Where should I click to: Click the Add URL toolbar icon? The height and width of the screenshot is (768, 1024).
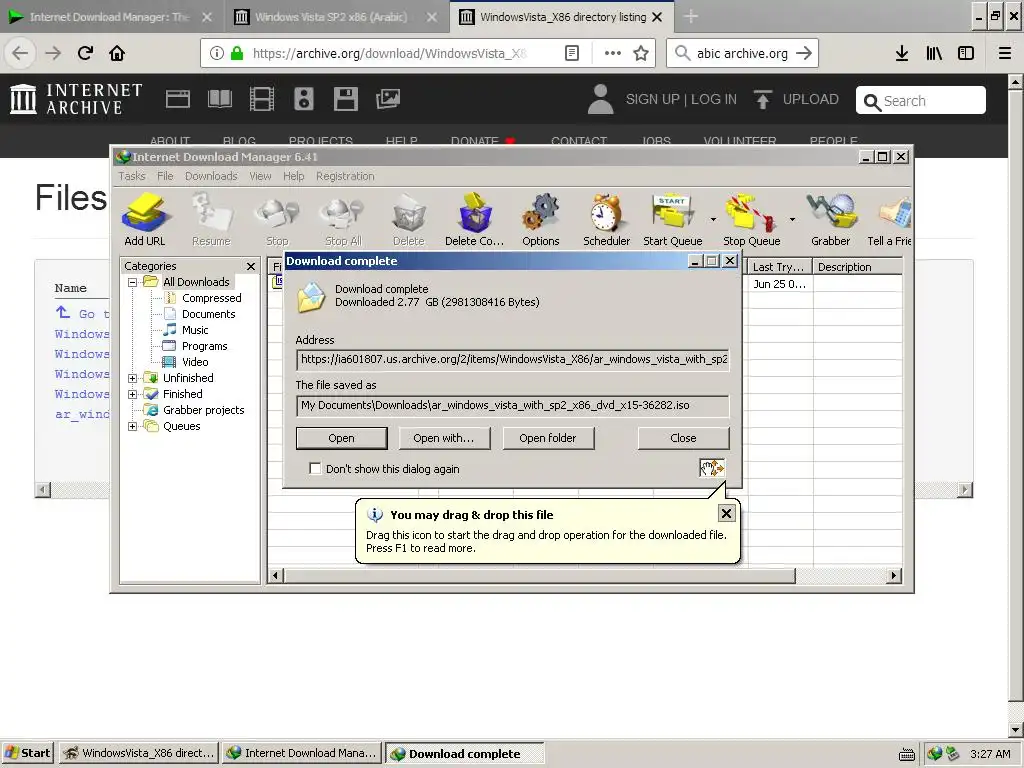tap(145, 214)
